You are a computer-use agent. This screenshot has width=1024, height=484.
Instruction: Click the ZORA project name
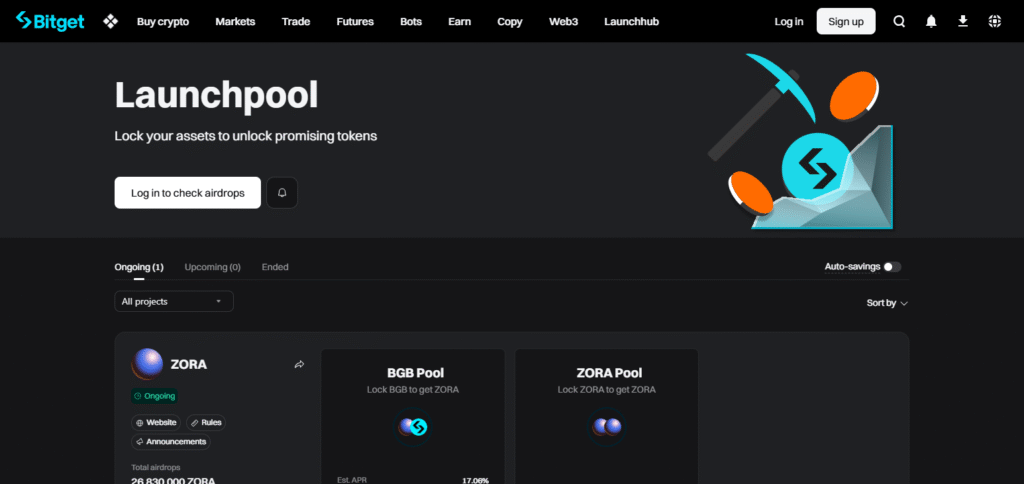click(189, 364)
